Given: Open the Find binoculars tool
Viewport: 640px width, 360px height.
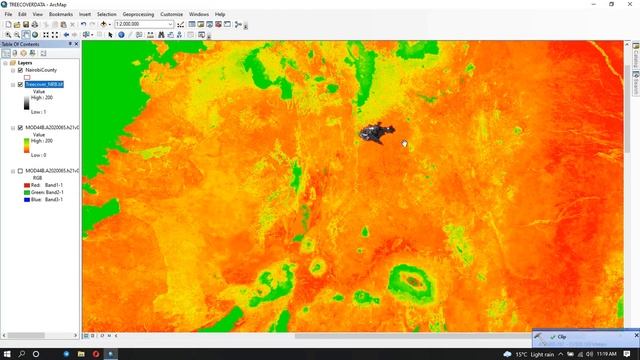Looking at the screenshot, I should pyautogui.click(x=161, y=35).
